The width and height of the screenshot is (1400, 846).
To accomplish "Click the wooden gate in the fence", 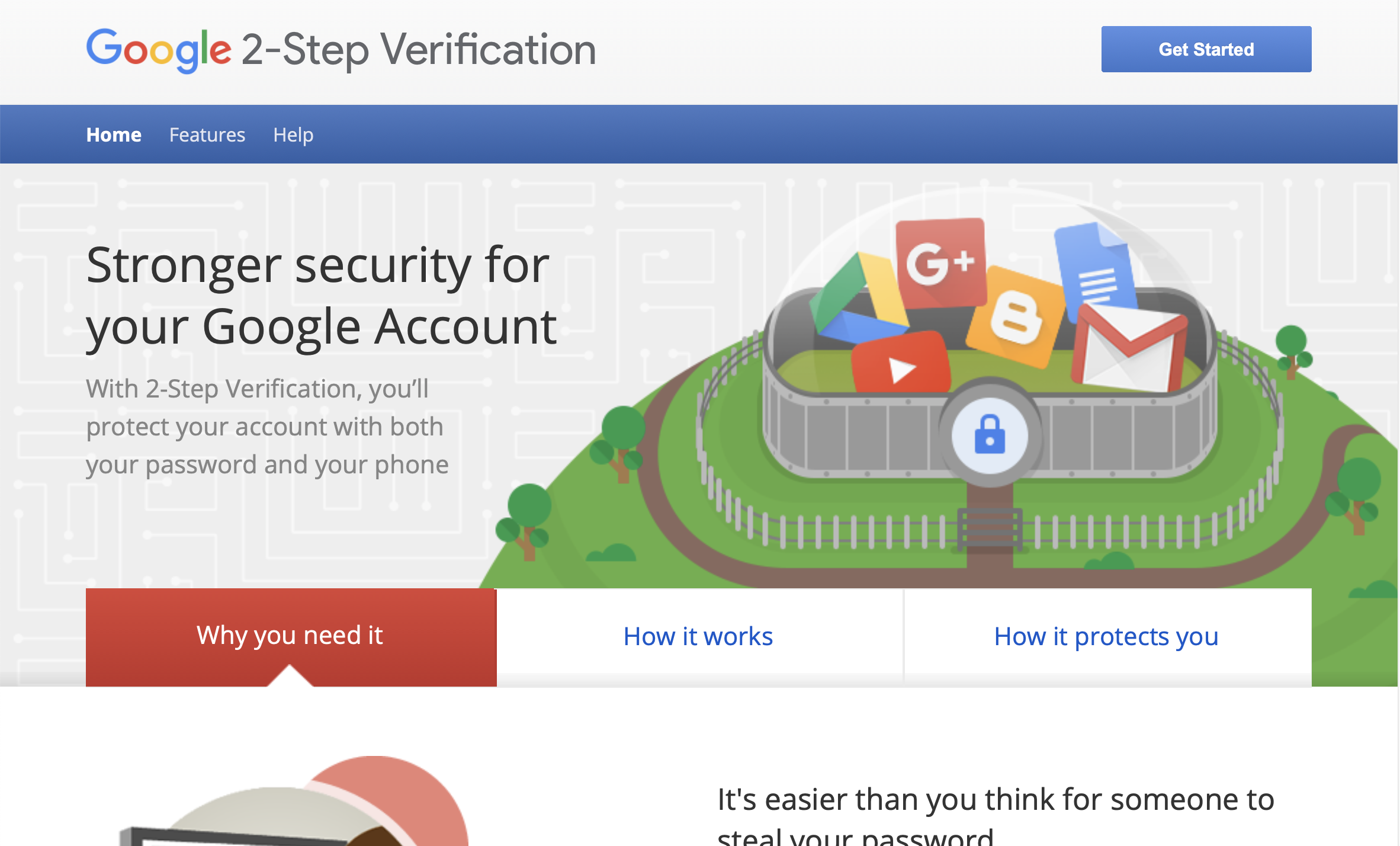I will (x=990, y=528).
